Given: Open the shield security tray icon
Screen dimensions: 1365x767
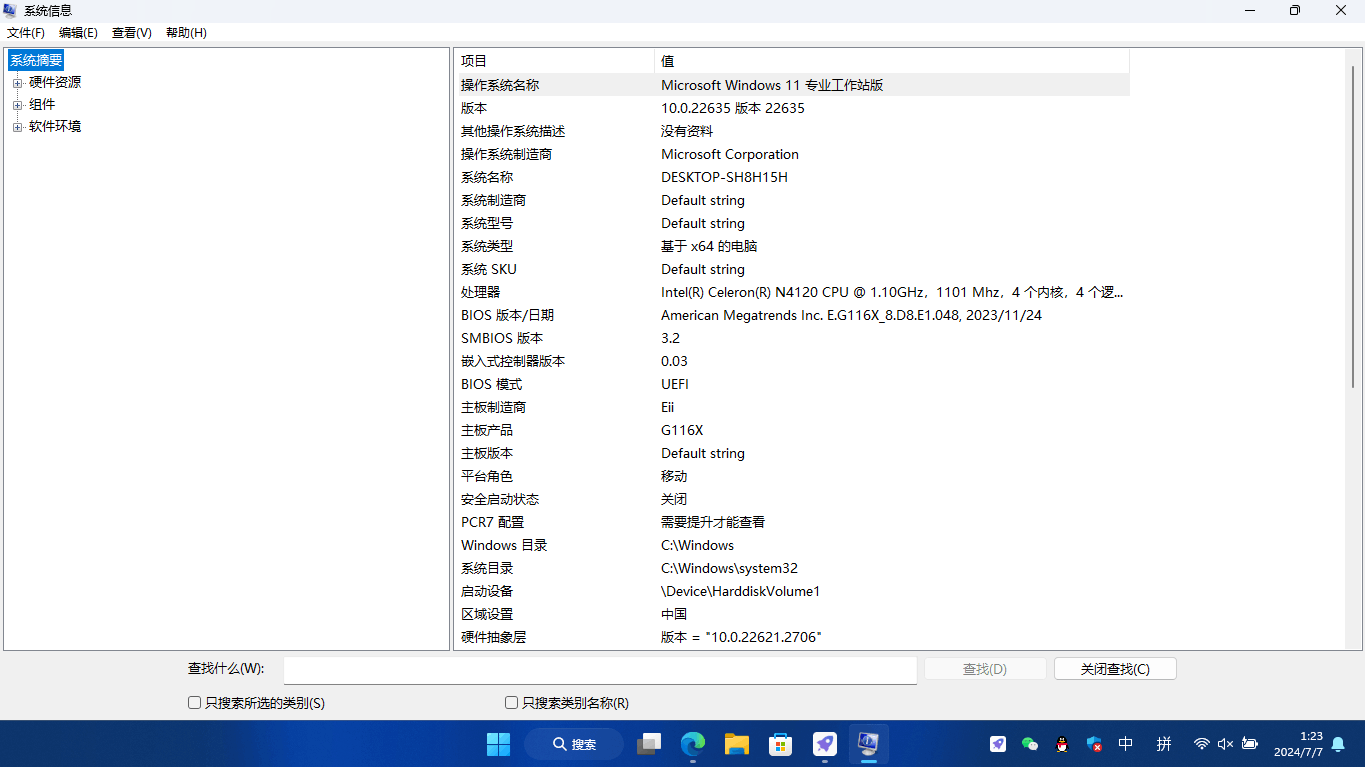Looking at the screenshot, I should coord(1094,744).
